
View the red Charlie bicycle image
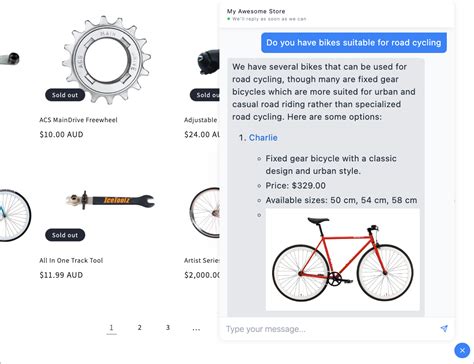point(343,260)
